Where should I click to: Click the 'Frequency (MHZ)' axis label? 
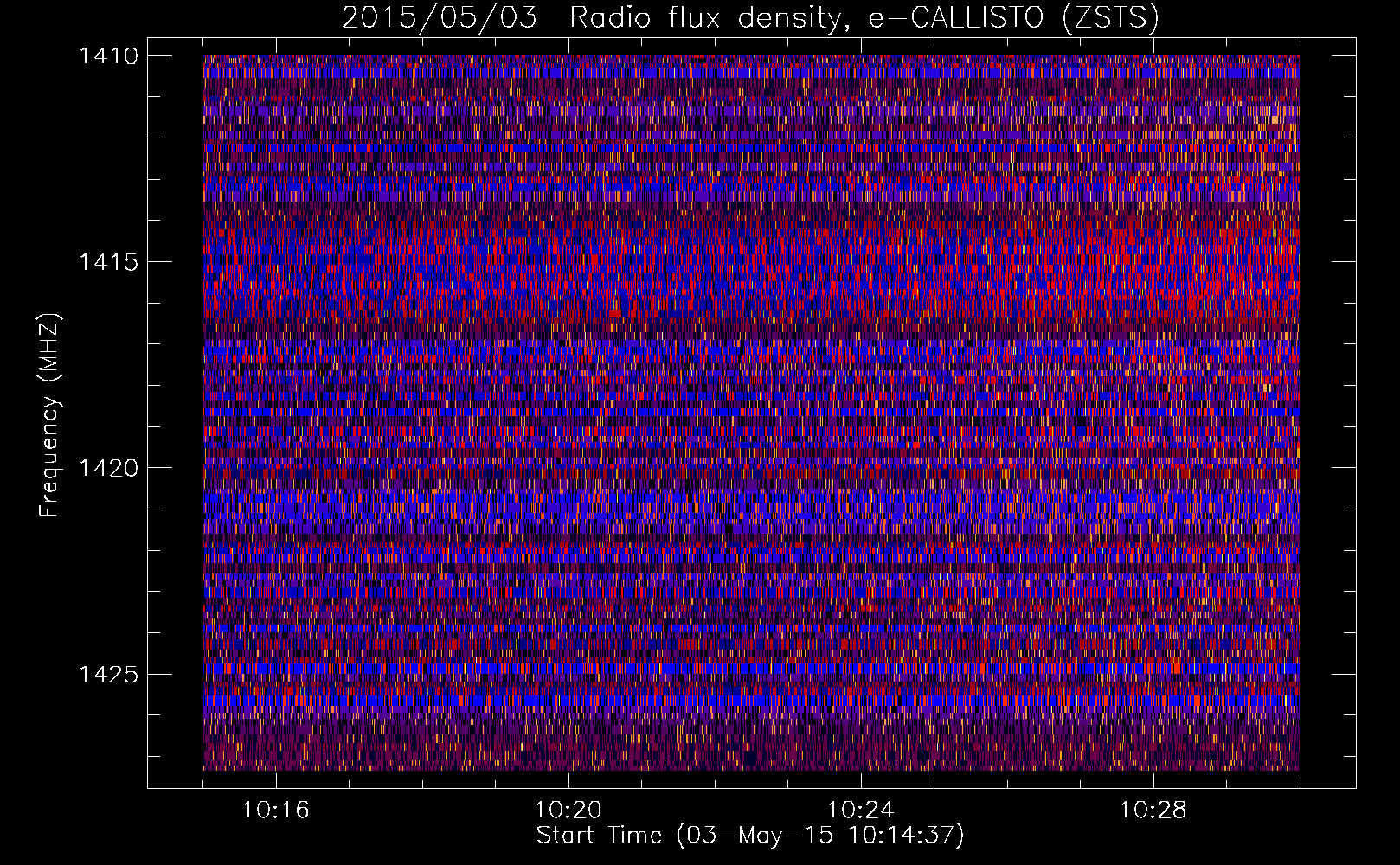click(x=49, y=415)
